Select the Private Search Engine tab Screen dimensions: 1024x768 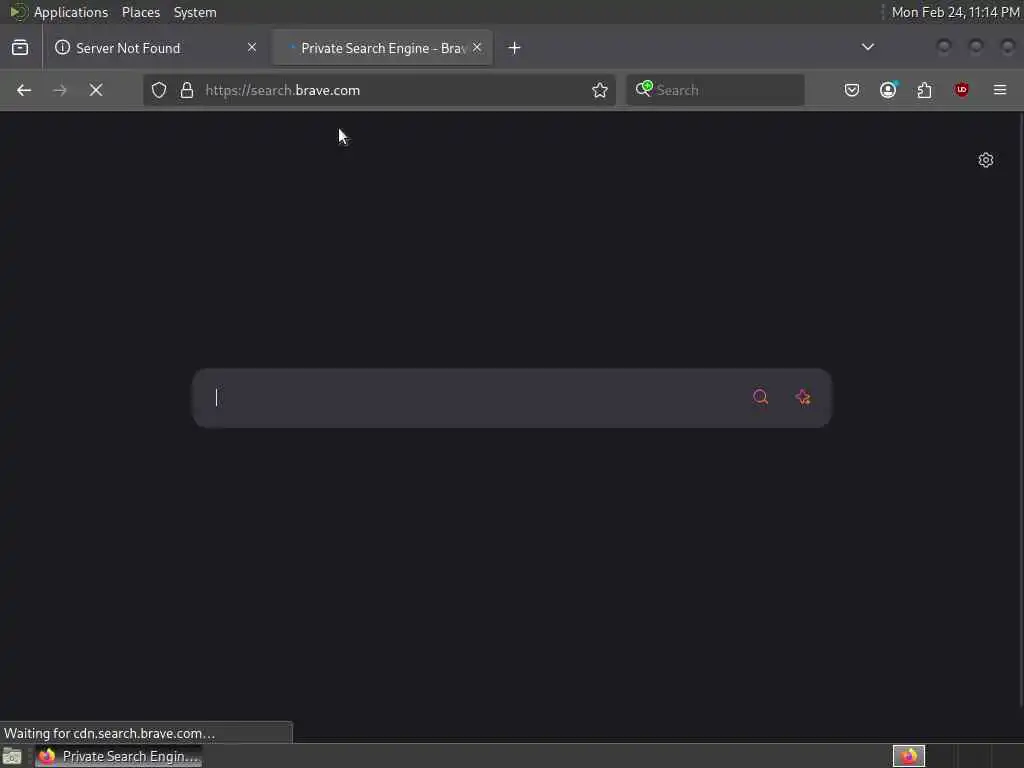tap(382, 48)
